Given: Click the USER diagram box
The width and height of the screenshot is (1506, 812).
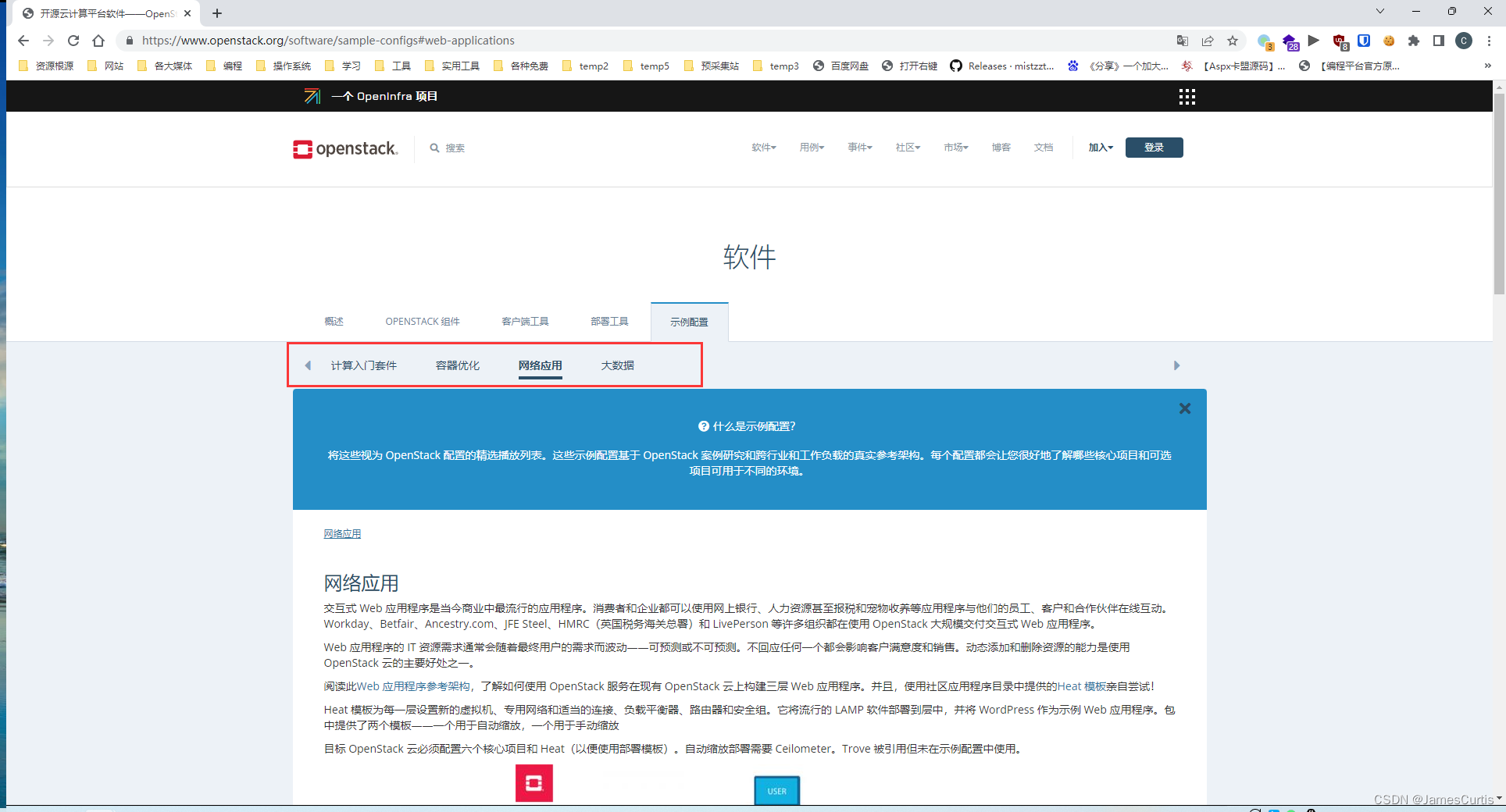Looking at the screenshot, I should click(776, 791).
